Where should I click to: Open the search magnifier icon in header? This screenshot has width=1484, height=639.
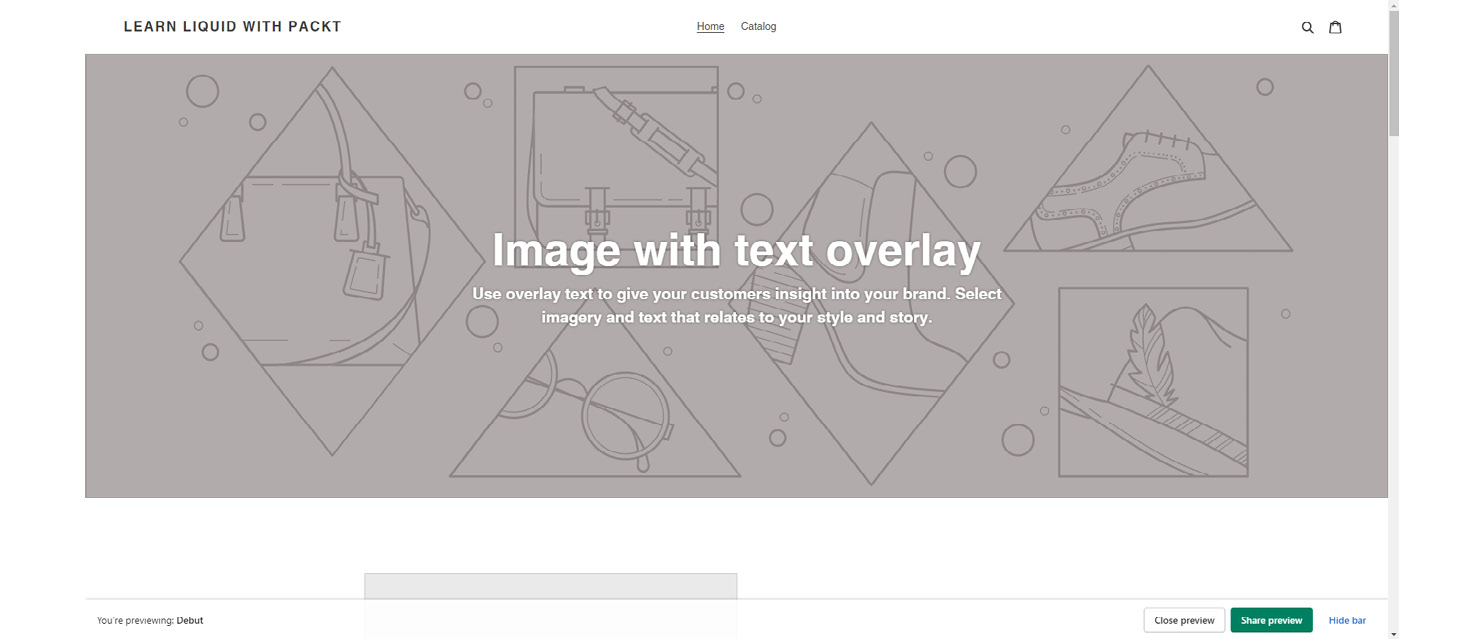pyautogui.click(x=1307, y=27)
